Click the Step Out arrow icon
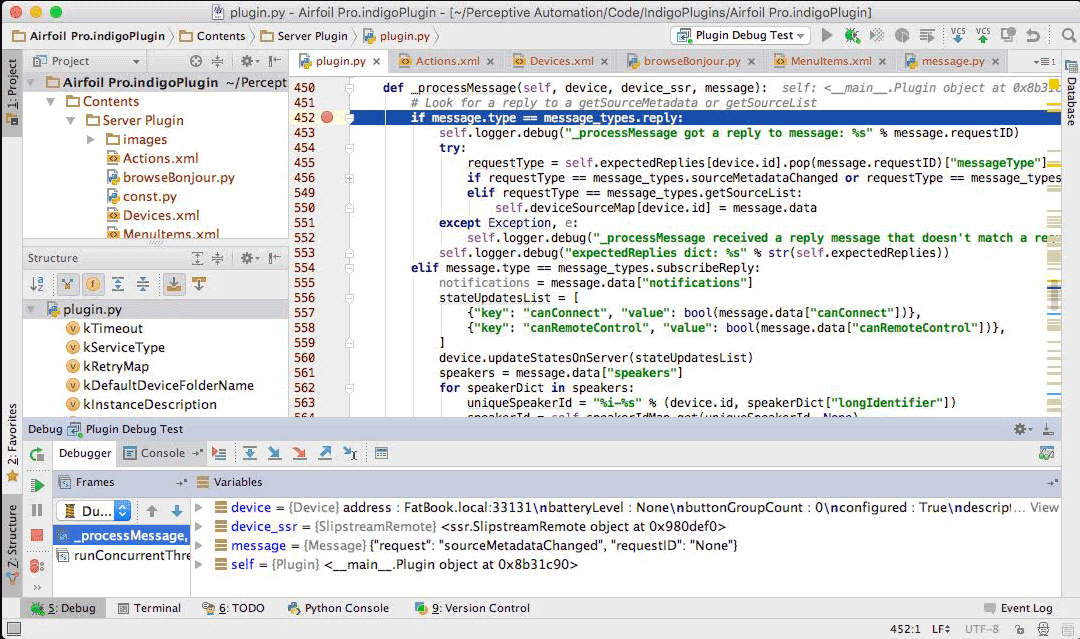The image size is (1080, 639). click(324, 453)
